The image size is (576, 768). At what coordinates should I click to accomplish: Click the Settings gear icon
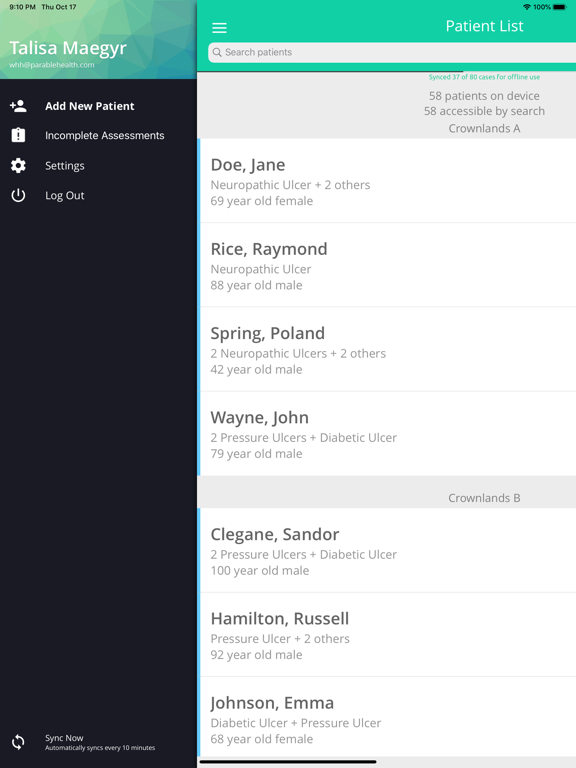coord(18,166)
